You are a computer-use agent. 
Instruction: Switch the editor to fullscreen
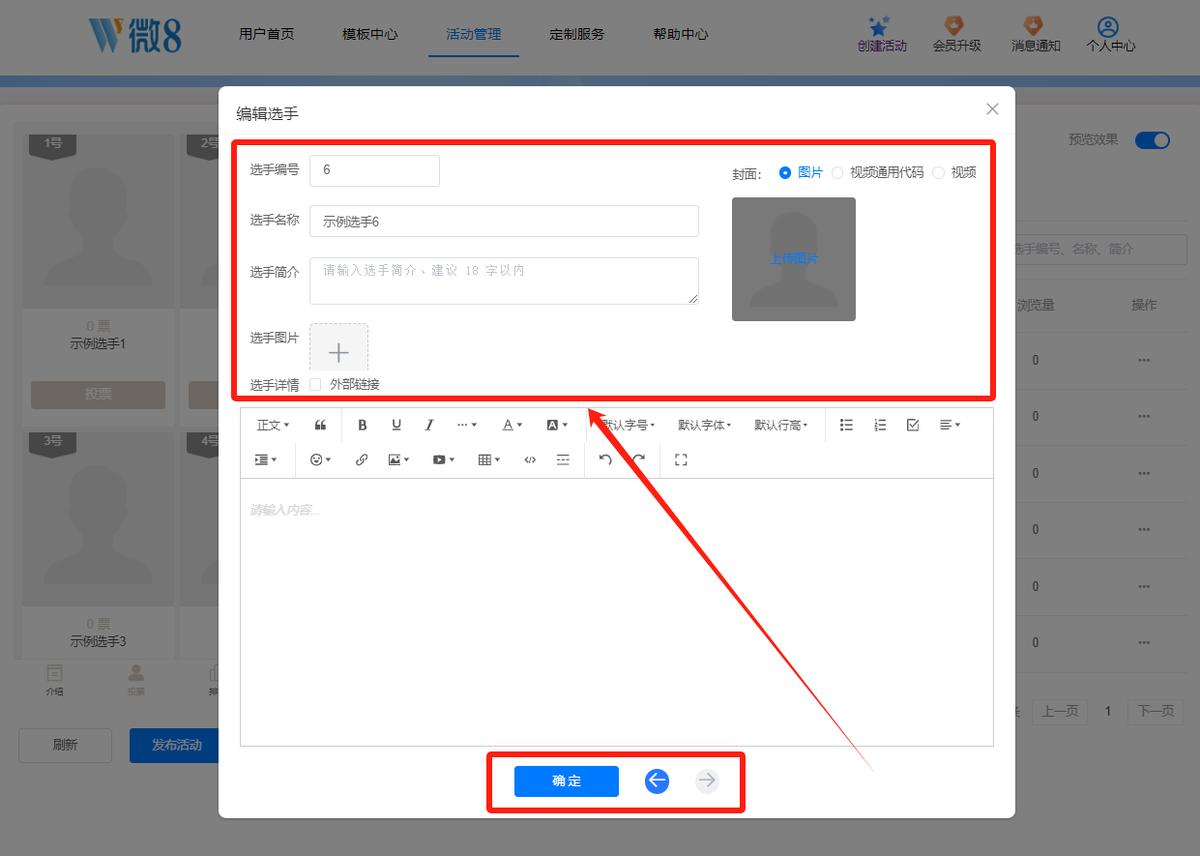[x=681, y=460]
